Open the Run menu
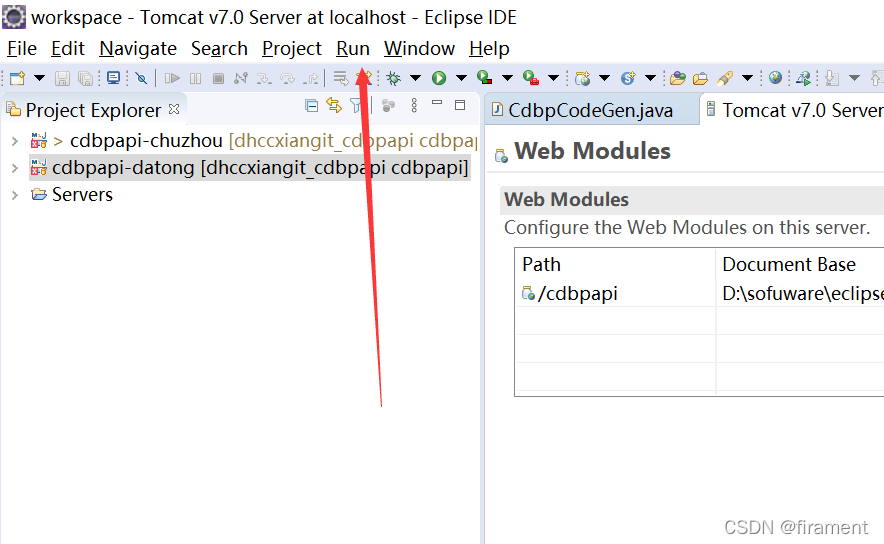 [x=353, y=48]
